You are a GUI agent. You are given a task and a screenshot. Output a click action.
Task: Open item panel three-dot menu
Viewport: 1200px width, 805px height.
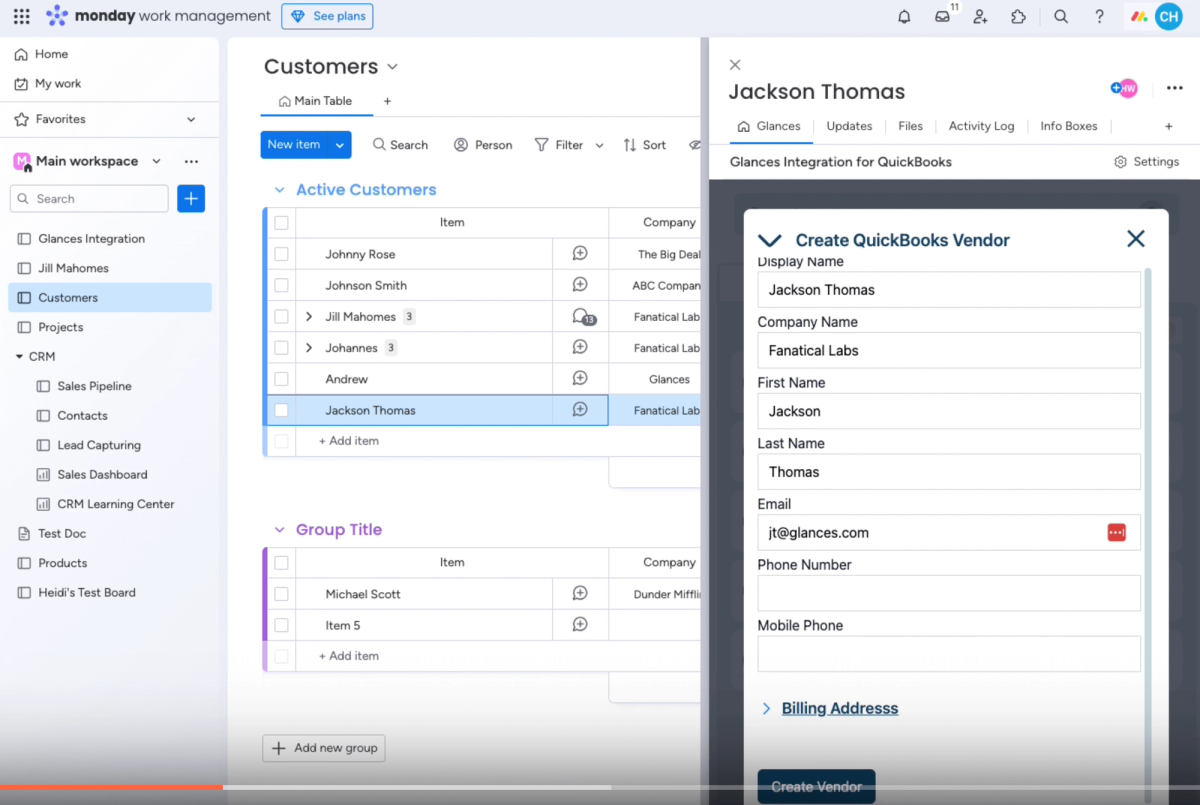(1175, 89)
